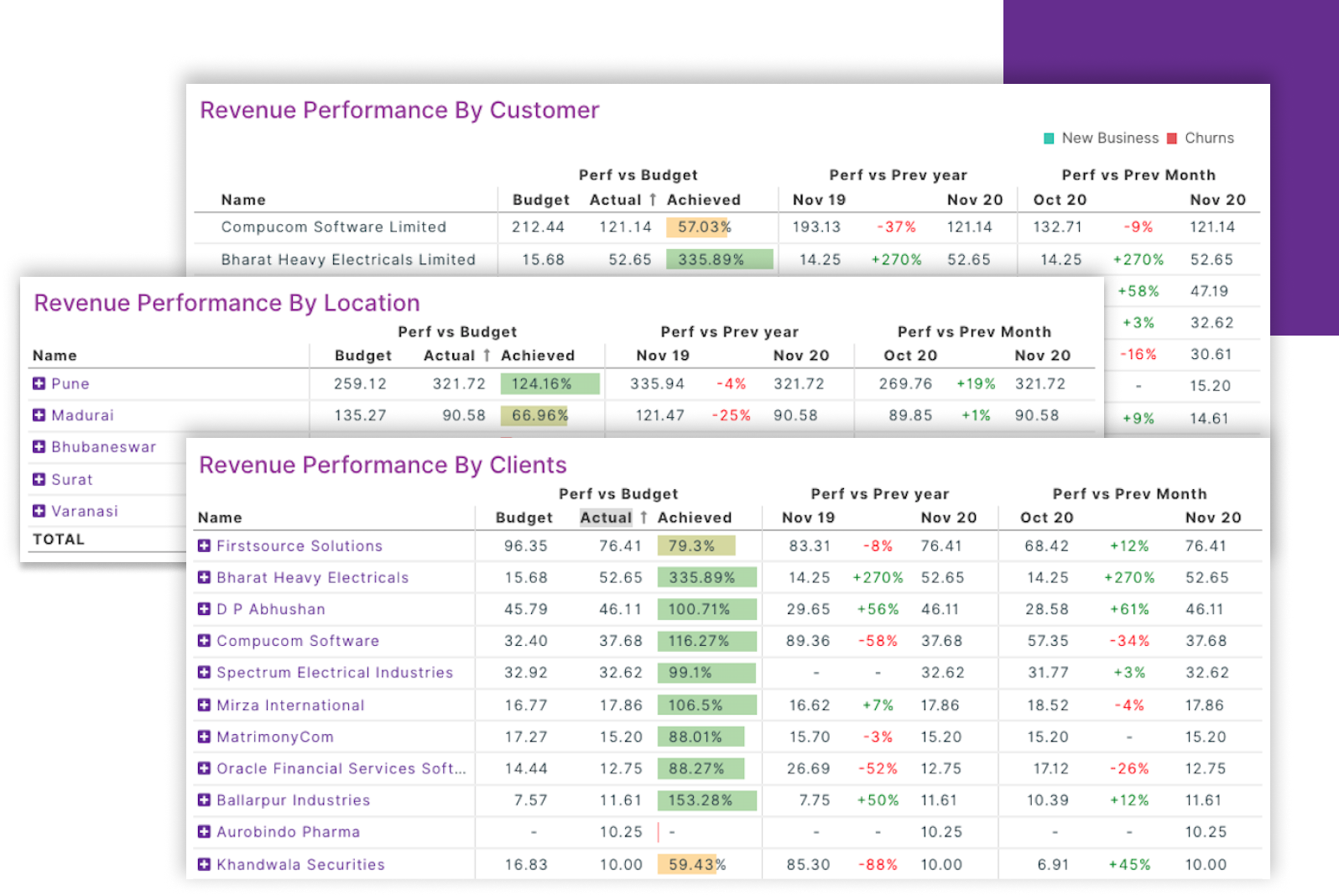1339x896 pixels.
Task: Click plus icon beside Mirza International
Action: pos(204,706)
